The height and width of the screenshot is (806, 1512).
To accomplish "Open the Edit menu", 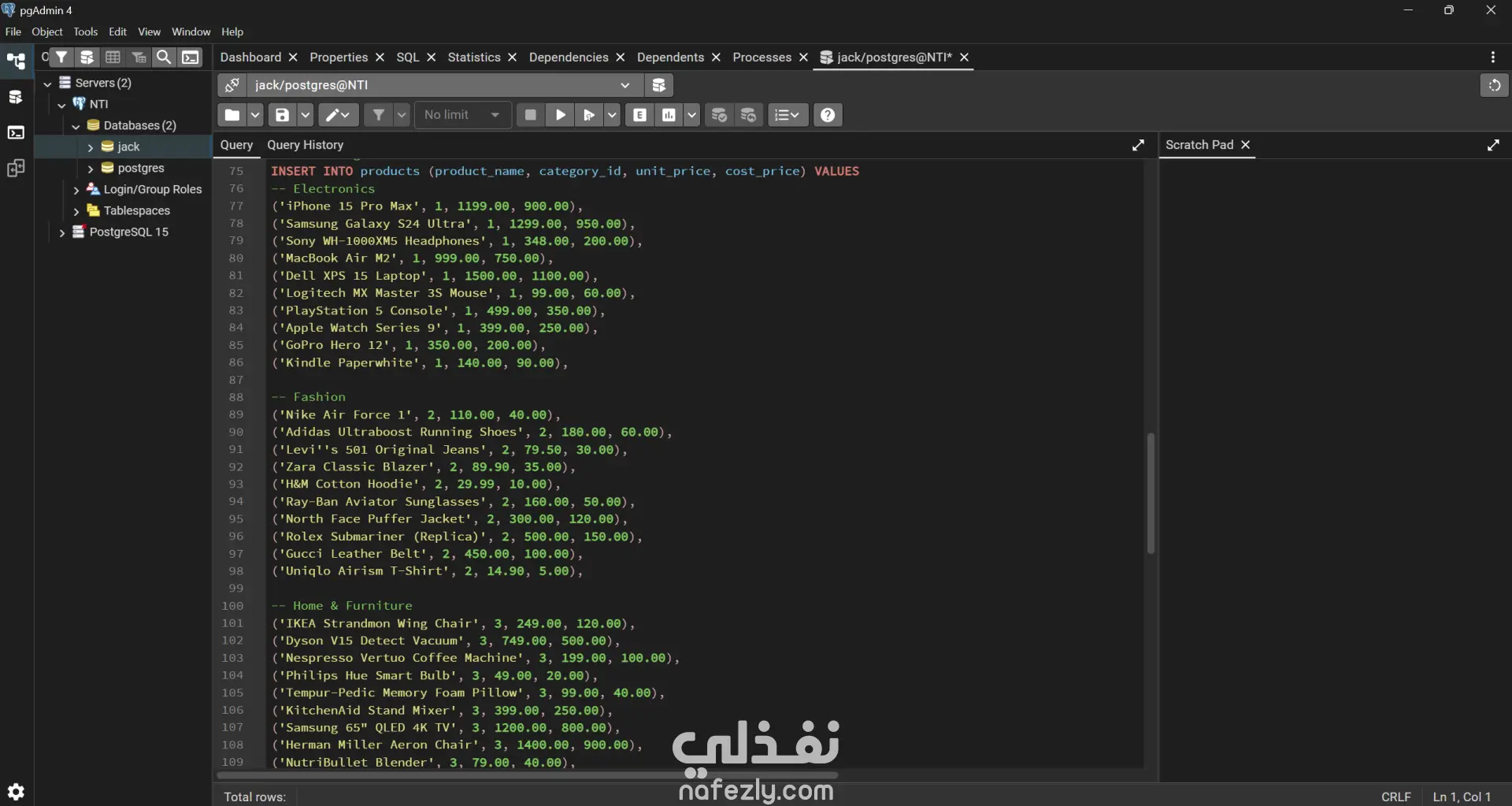I will [118, 32].
